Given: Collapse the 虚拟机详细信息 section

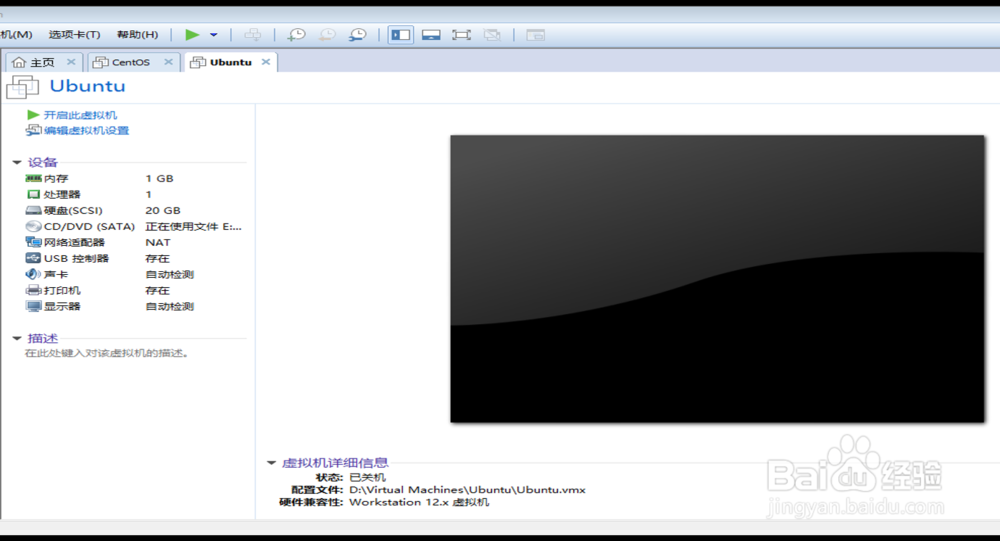Looking at the screenshot, I should (x=271, y=463).
